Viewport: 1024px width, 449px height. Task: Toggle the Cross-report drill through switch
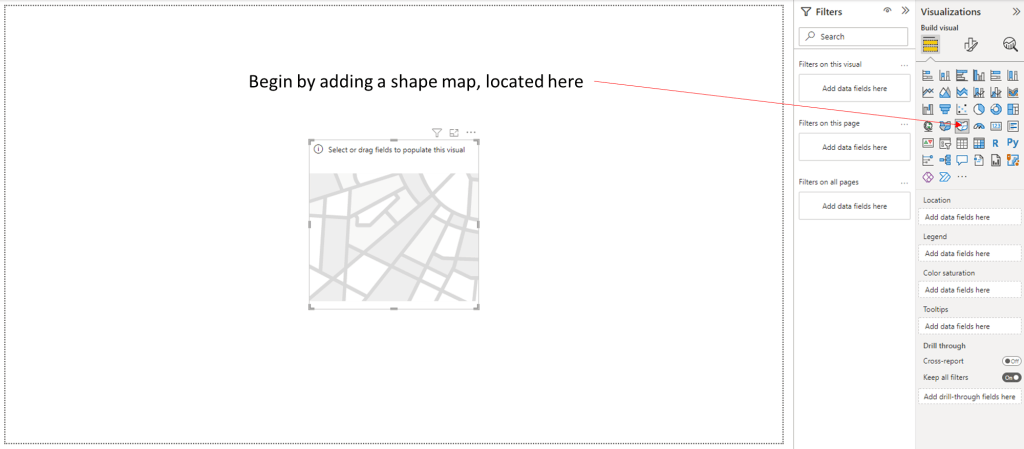[x=1011, y=360]
